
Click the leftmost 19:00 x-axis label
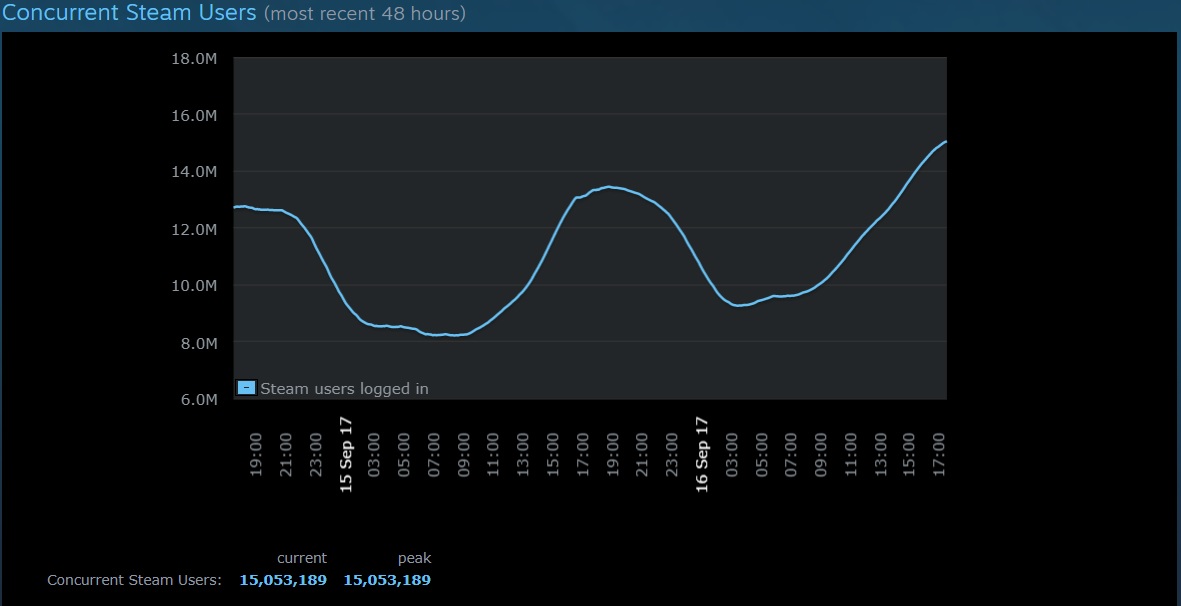click(256, 455)
